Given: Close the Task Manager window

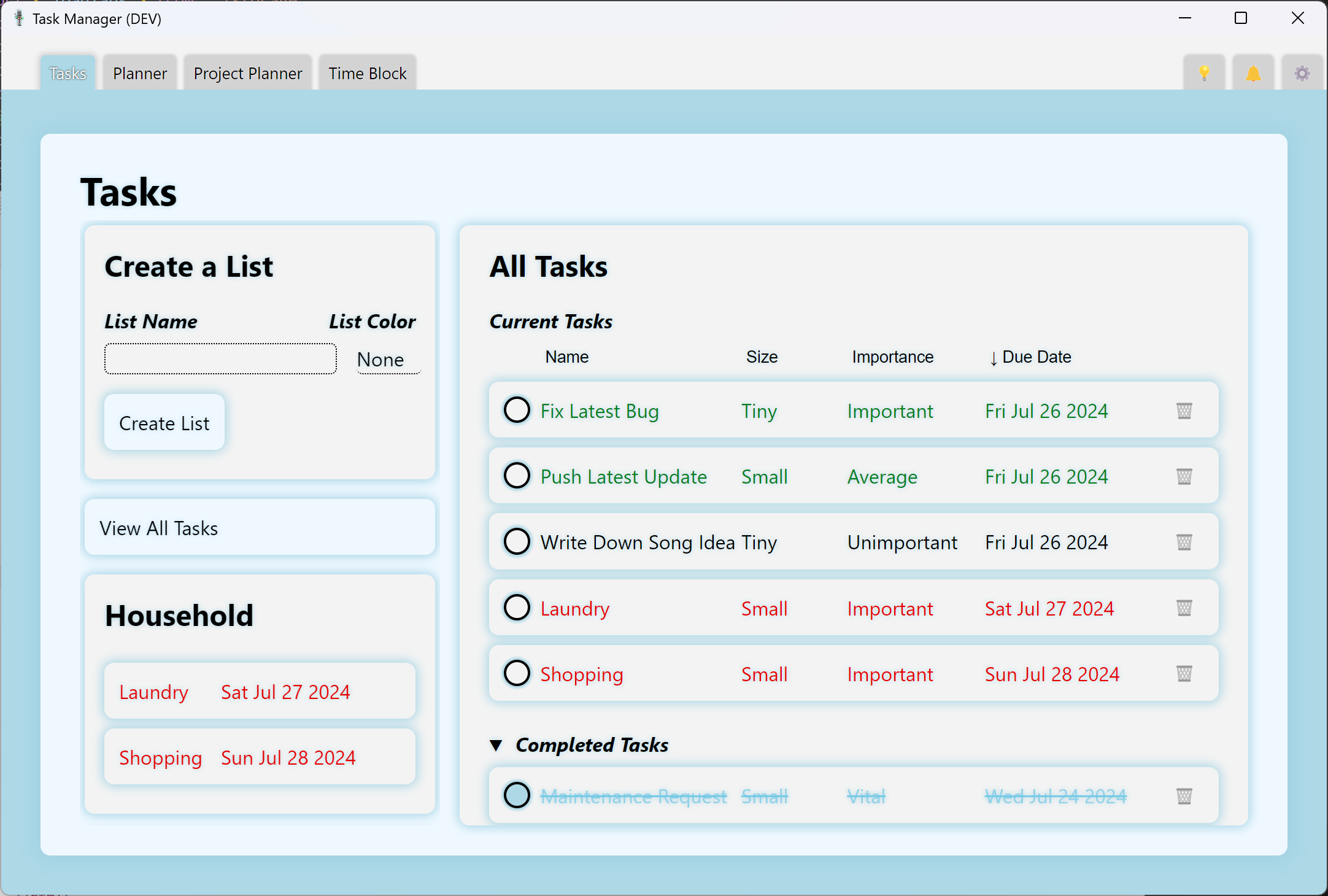Looking at the screenshot, I should pyautogui.click(x=1298, y=18).
